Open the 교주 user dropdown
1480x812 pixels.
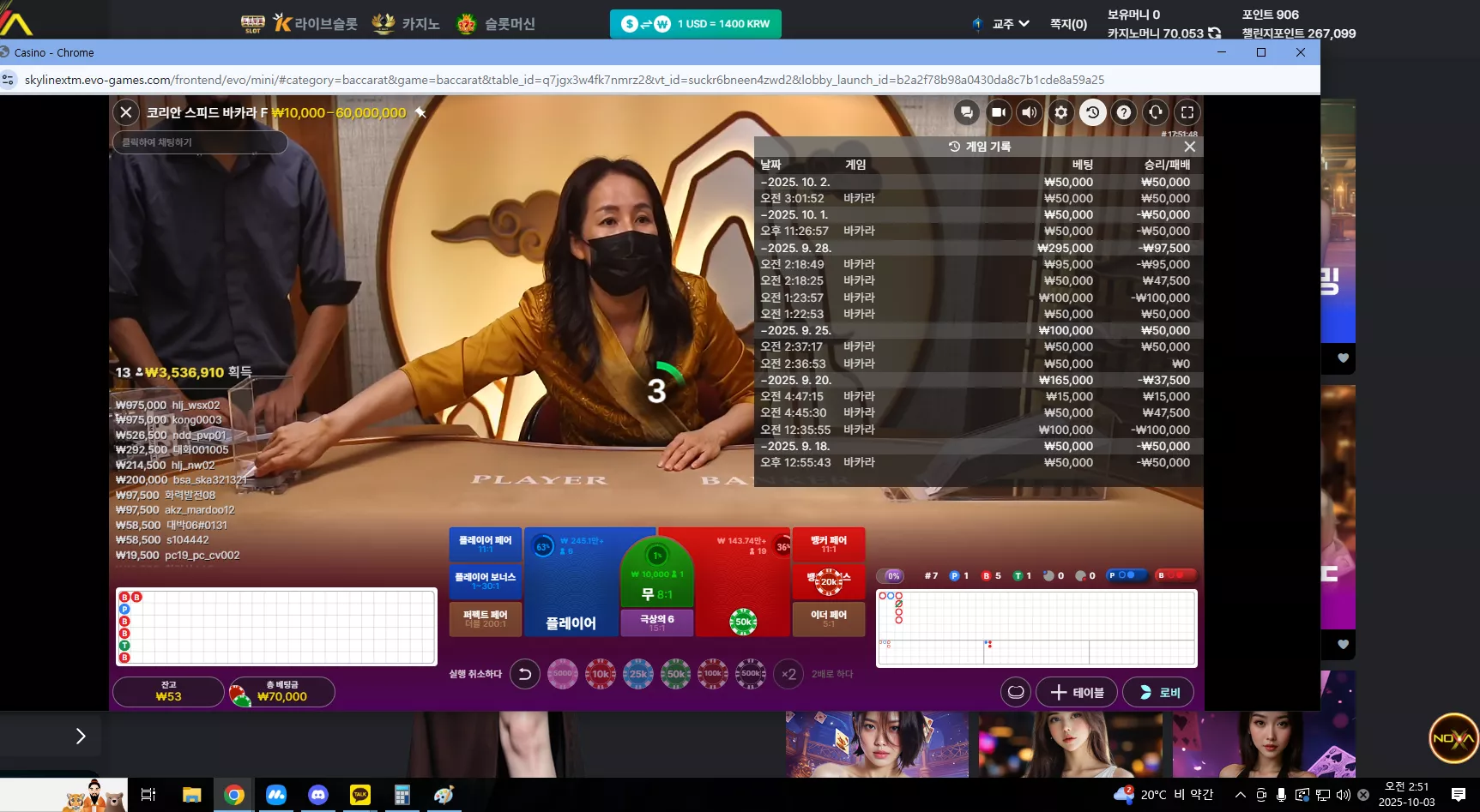[1010, 24]
